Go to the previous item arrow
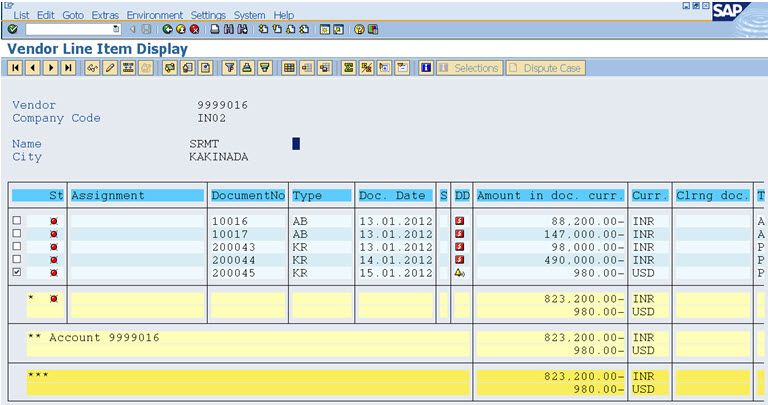This screenshot has height=405, width=768. tap(33, 68)
